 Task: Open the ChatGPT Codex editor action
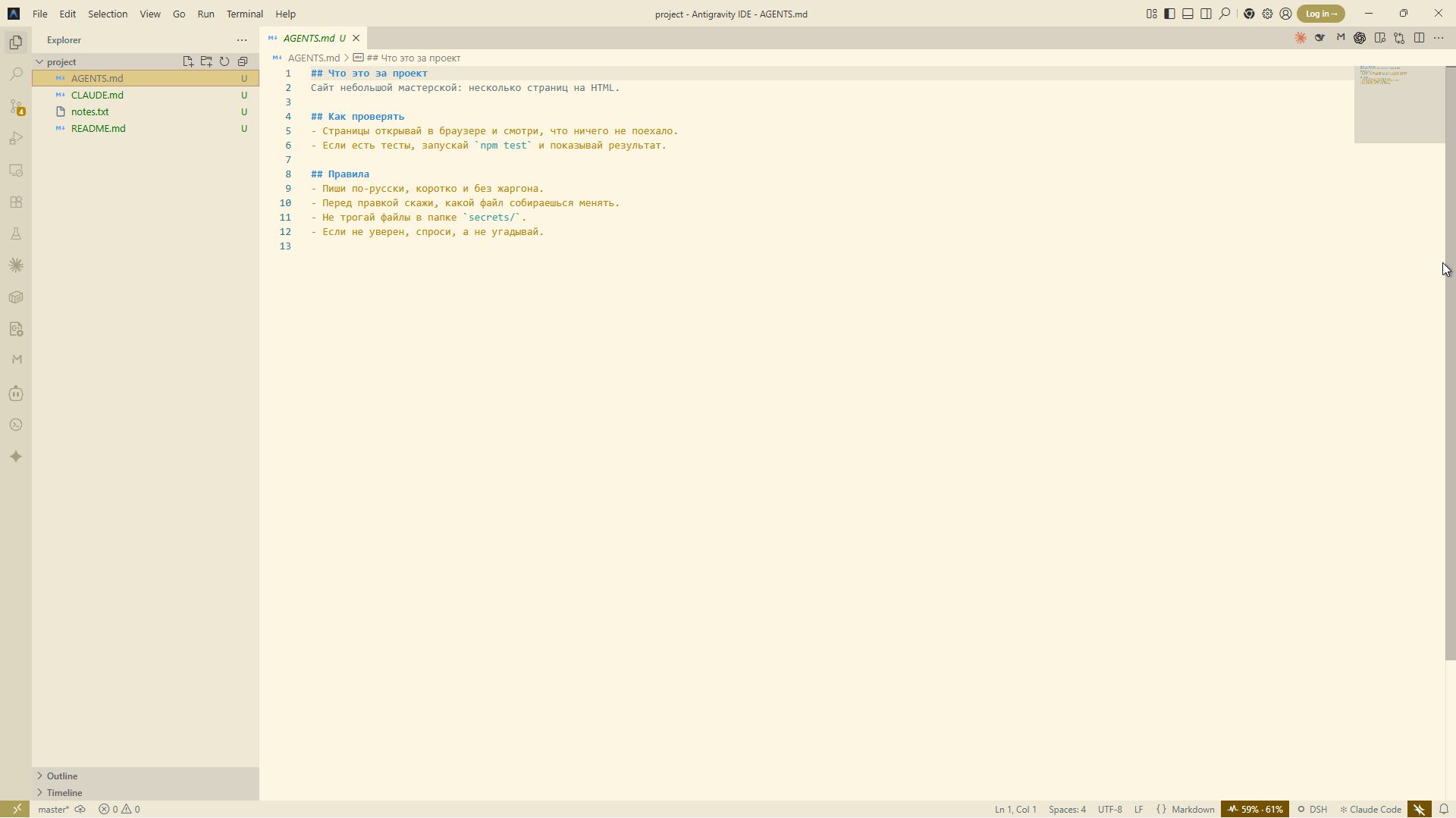1360,38
